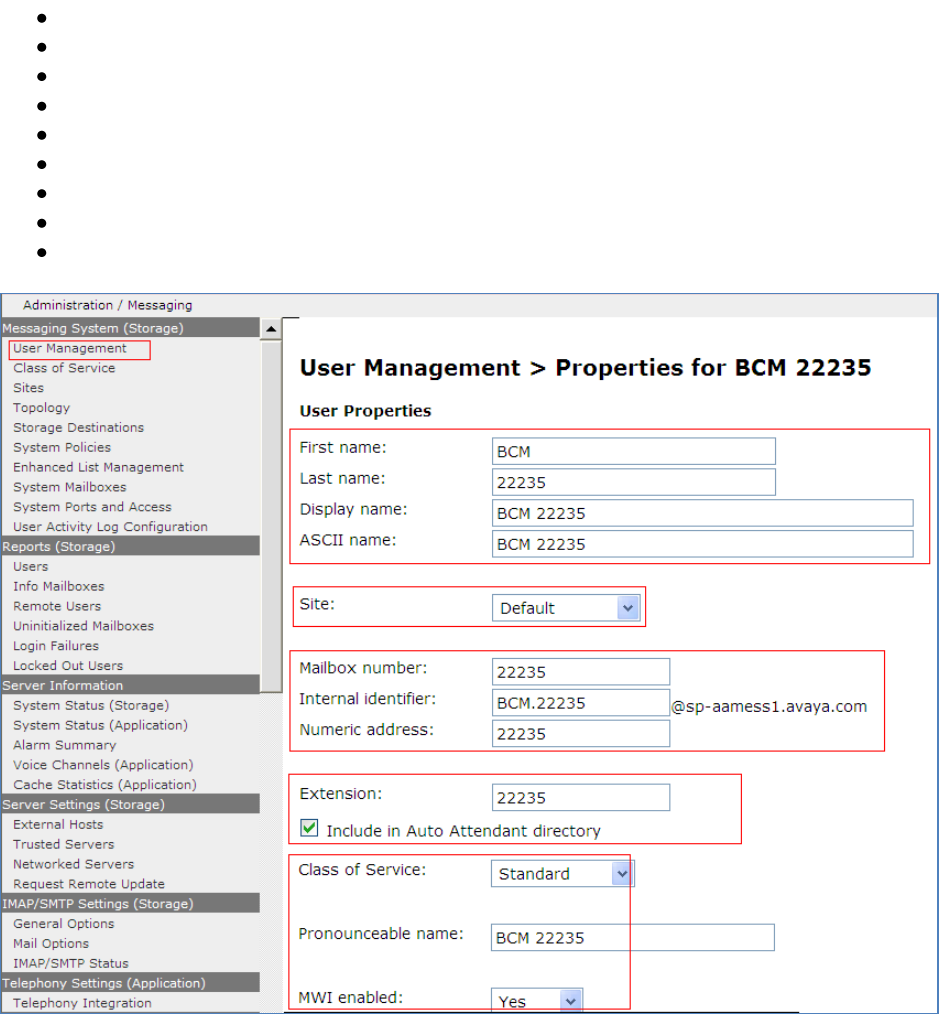Image resolution: width=939 pixels, height=1014 pixels.
Task: Click the Mailbox number field
Action: point(581,672)
